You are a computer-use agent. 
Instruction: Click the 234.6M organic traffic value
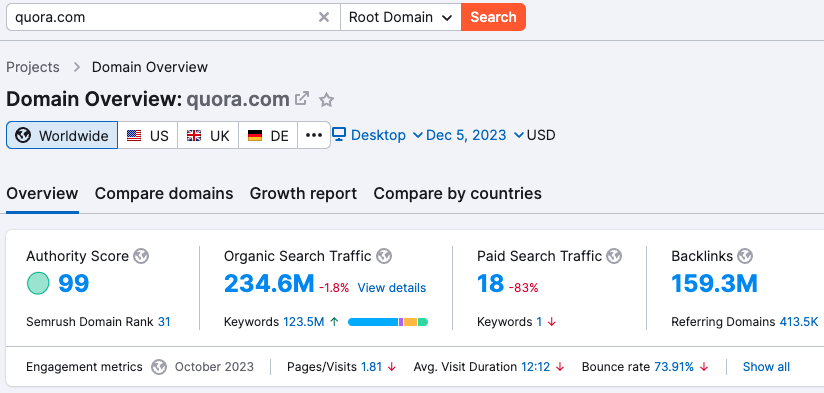[x=269, y=284]
